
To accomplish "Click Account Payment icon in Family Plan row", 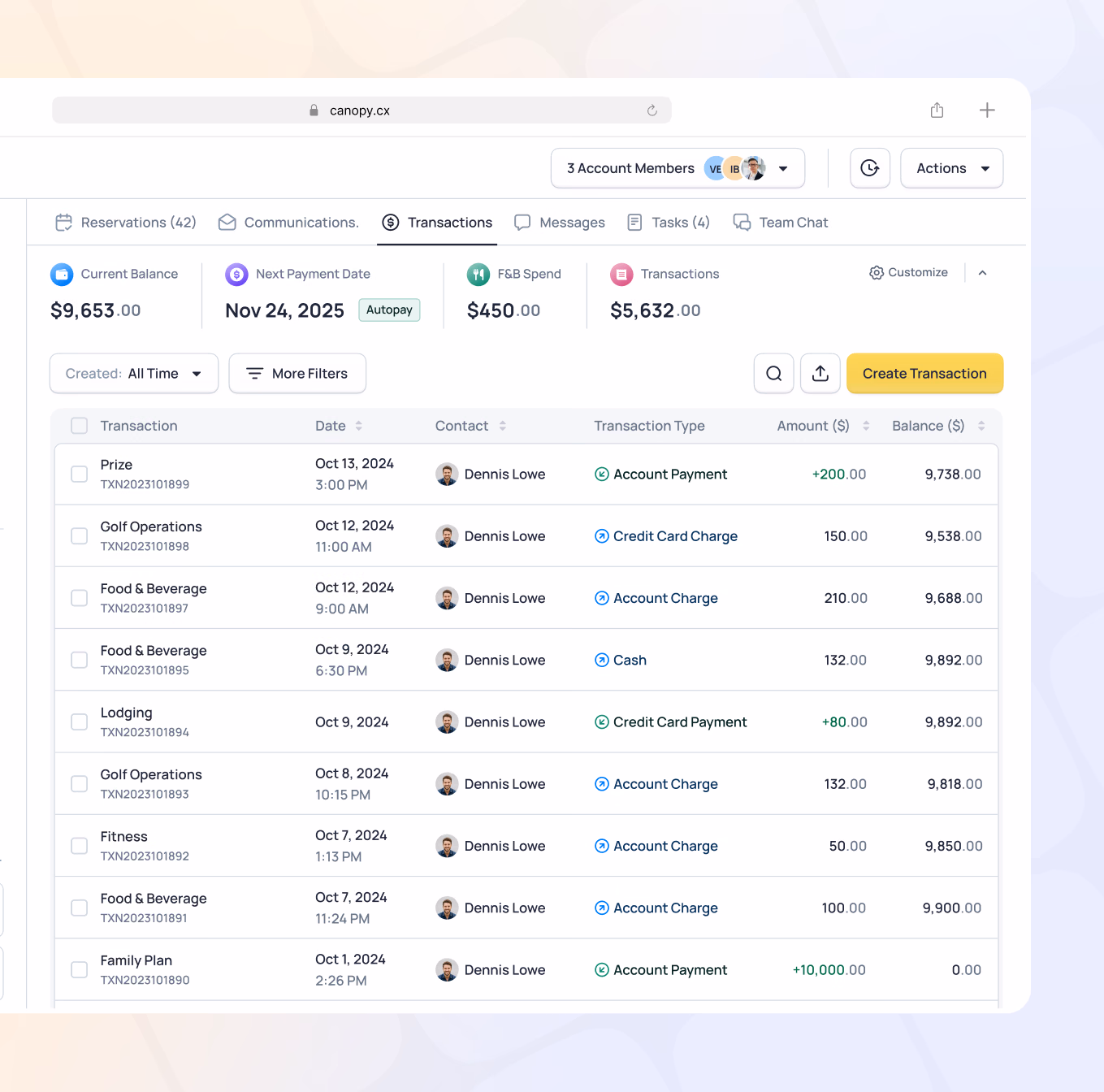I will click(602, 970).
